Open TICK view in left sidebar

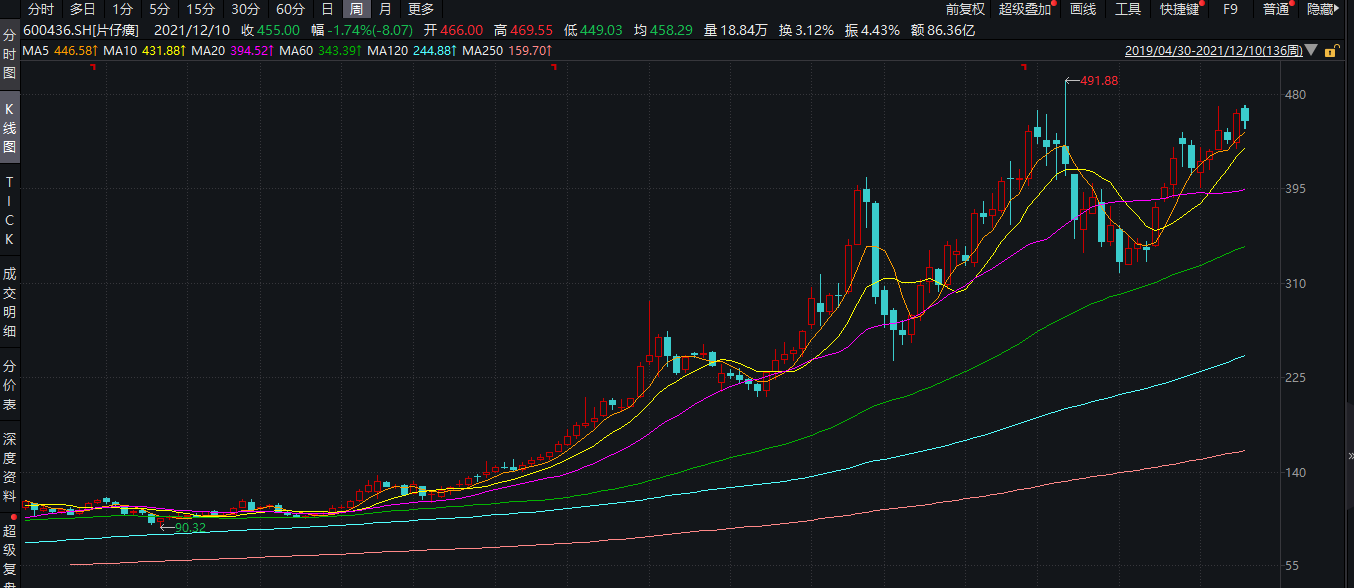click(10, 211)
